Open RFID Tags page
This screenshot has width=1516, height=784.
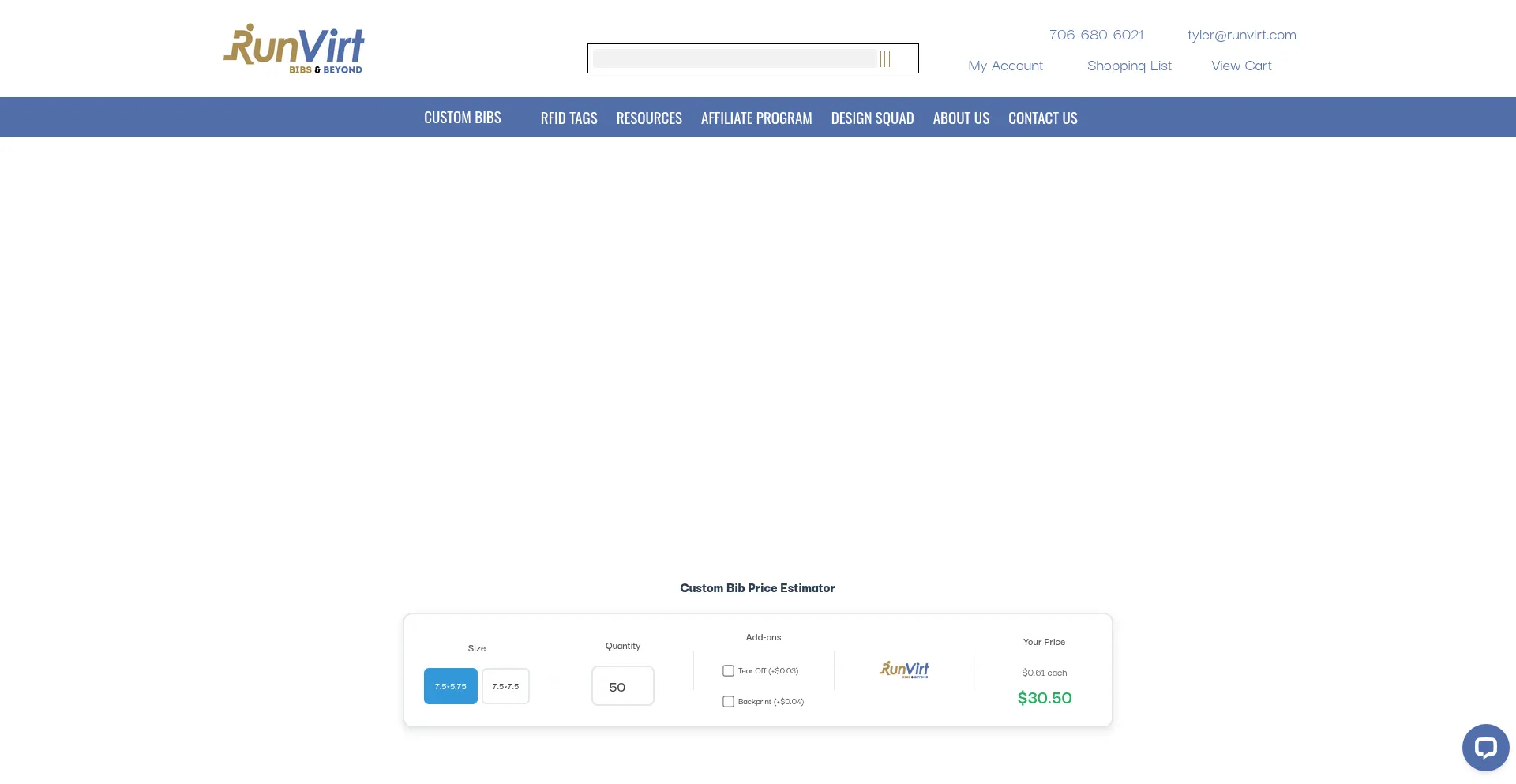(568, 118)
